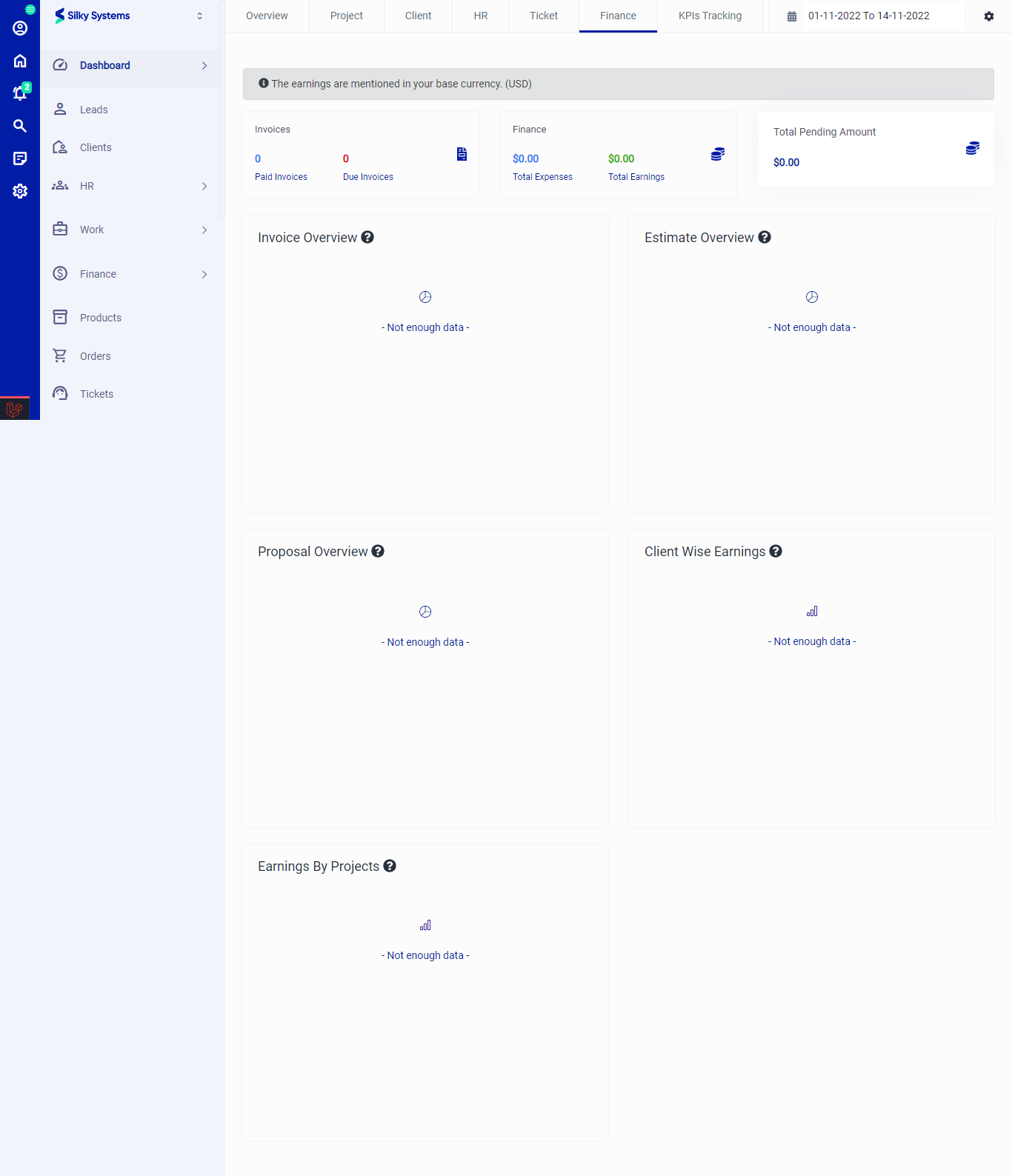The image size is (1012, 1176).
Task: Click the Total Pending Amount value
Action: (787, 162)
